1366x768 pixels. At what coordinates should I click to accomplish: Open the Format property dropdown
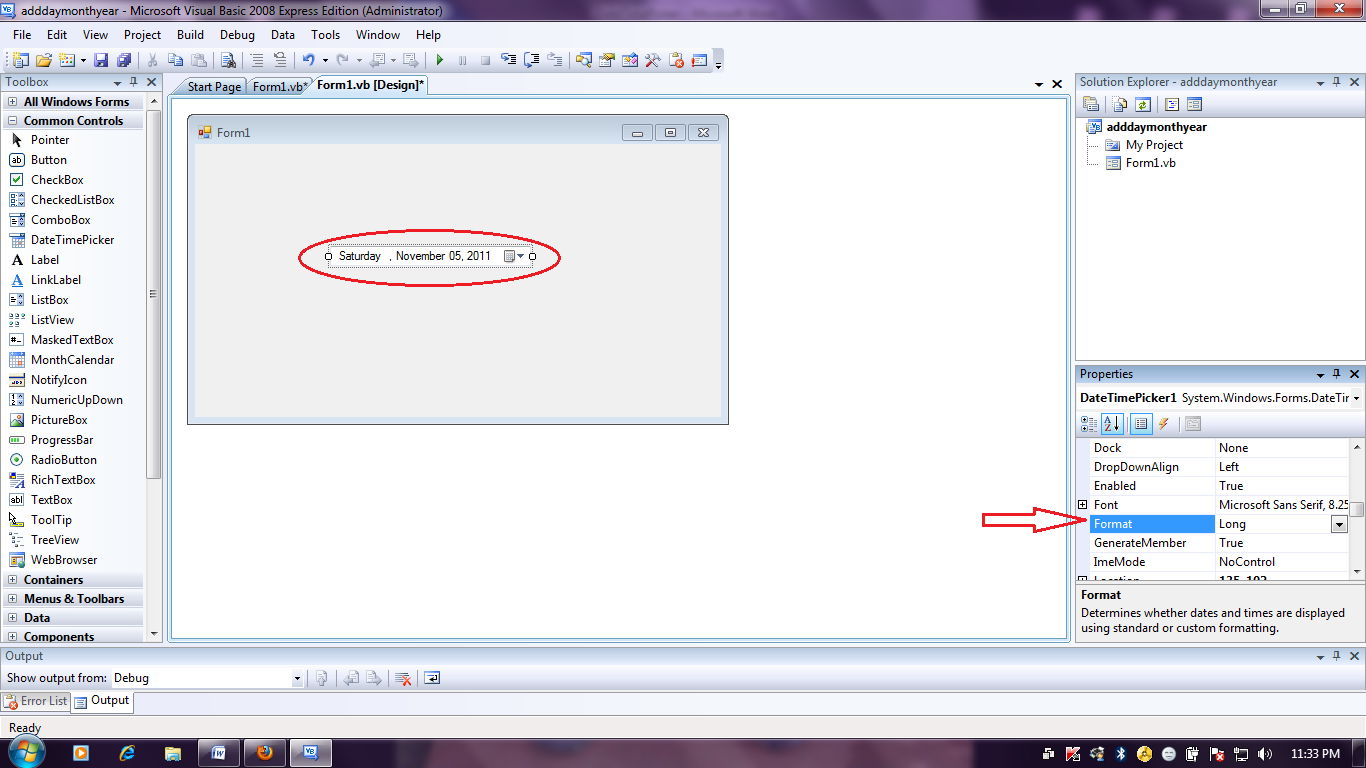tap(1339, 523)
